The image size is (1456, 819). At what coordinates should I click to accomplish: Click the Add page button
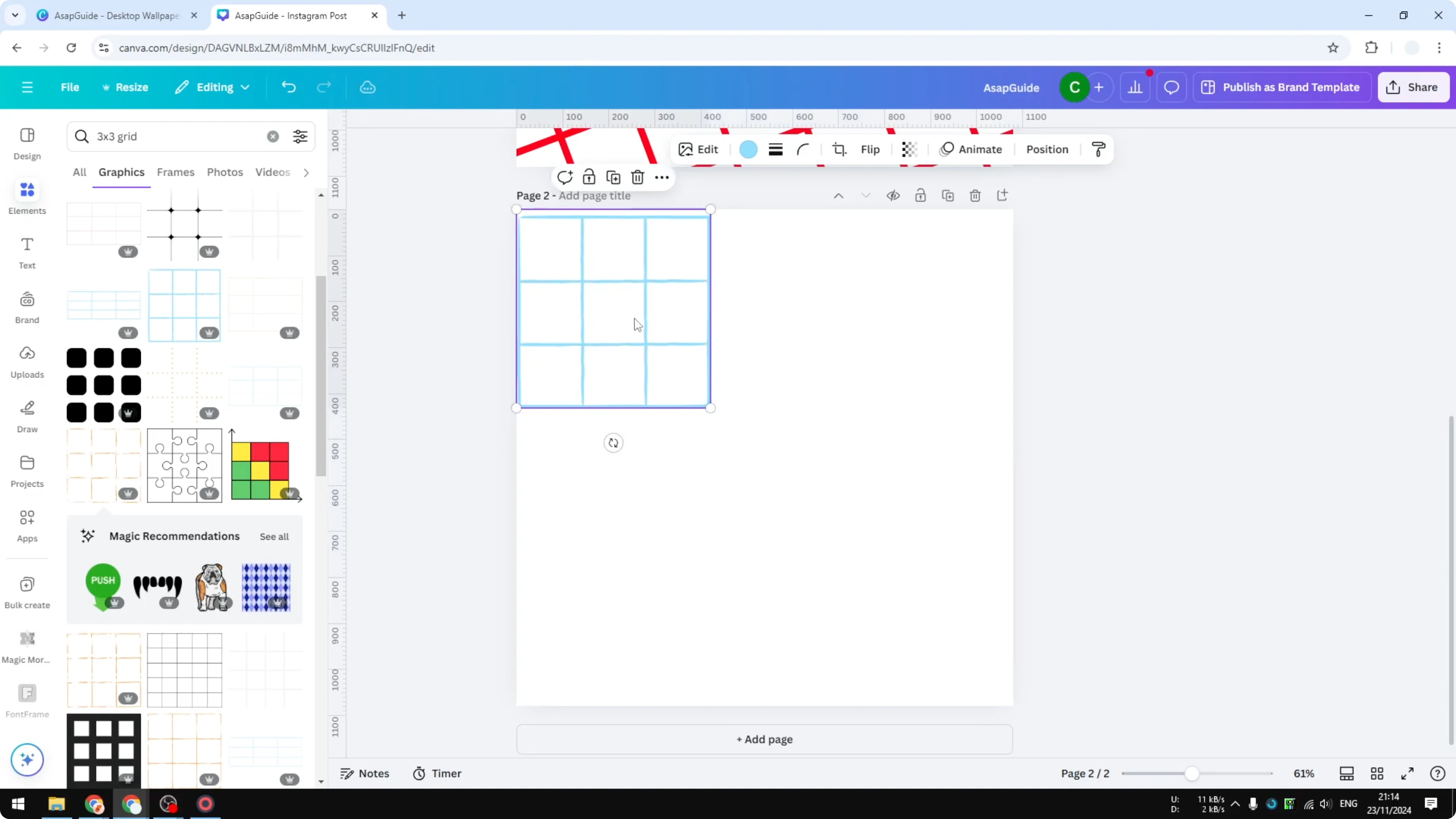coord(764,739)
